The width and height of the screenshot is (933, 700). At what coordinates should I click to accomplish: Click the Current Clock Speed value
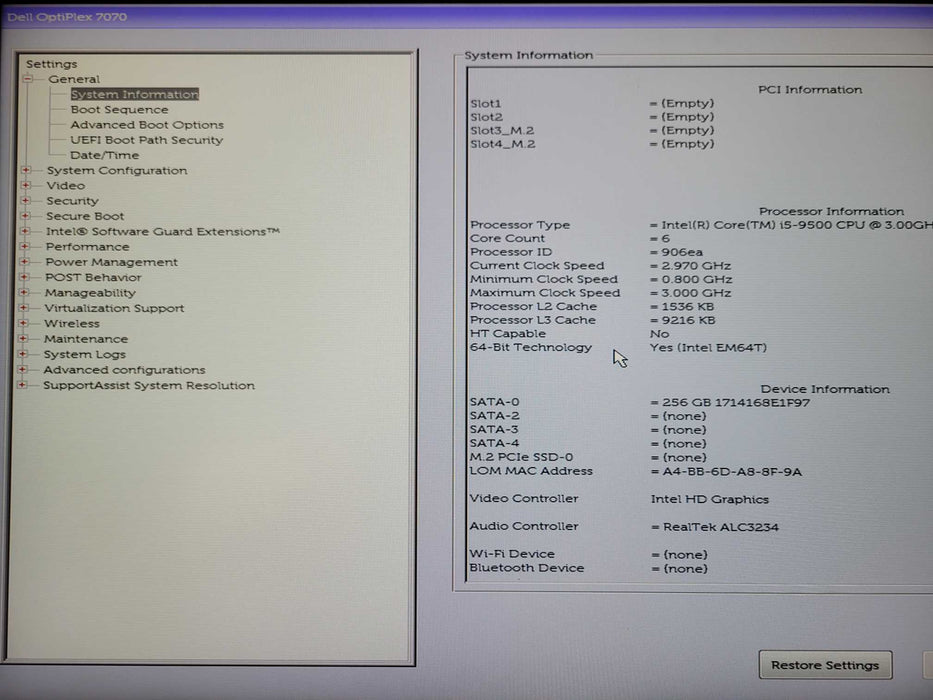click(x=696, y=266)
